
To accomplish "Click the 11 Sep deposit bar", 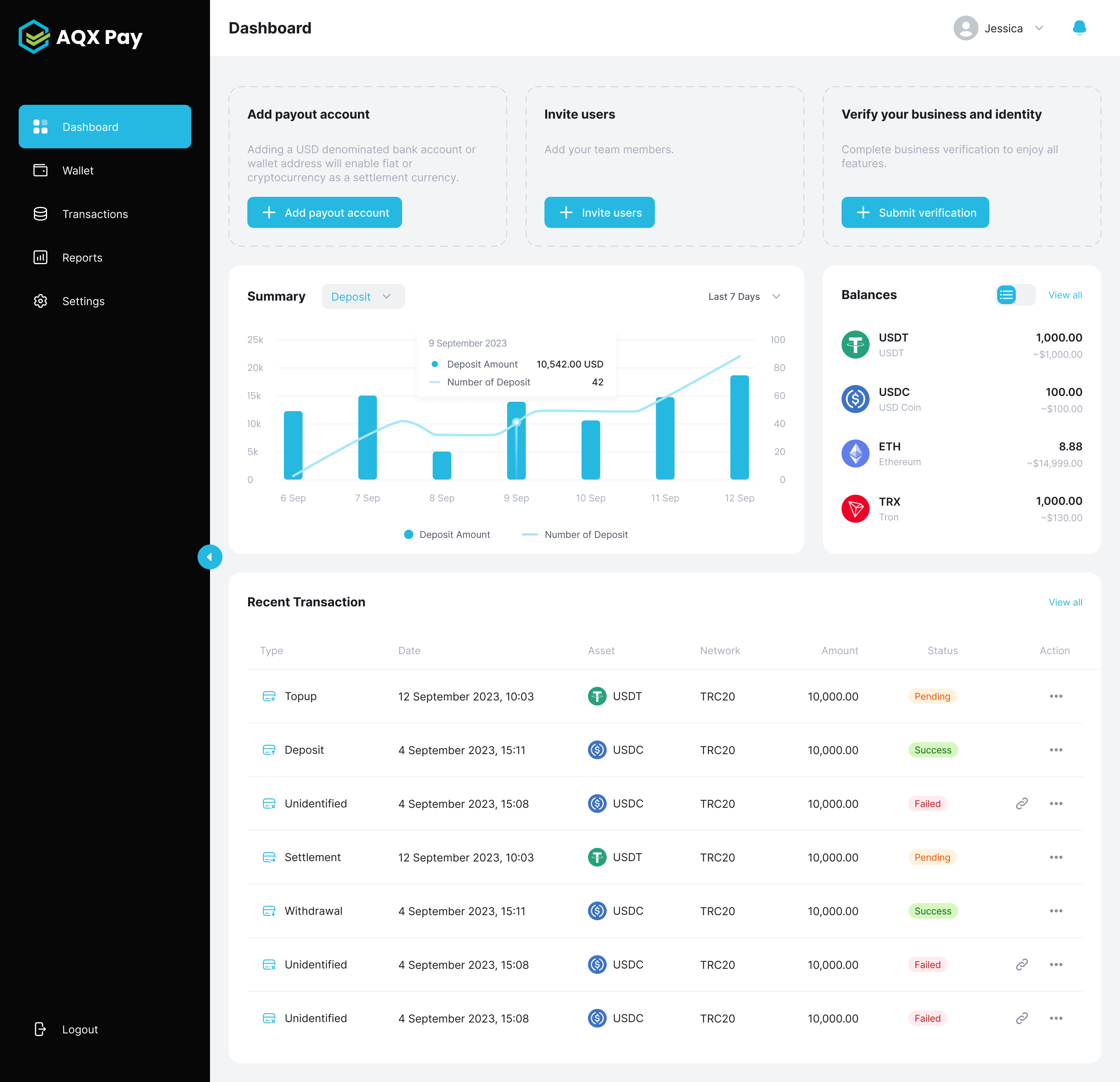I will (x=665, y=438).
